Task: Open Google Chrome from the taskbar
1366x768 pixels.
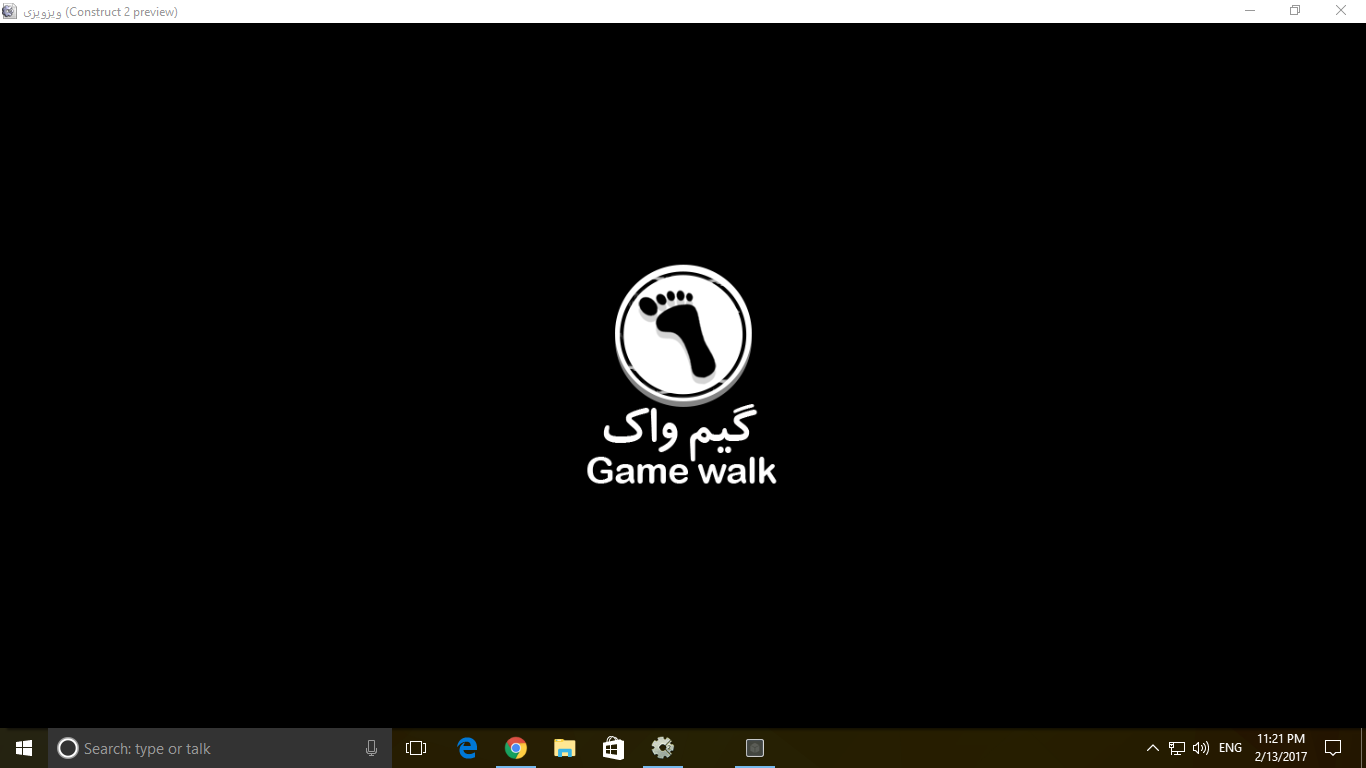Action: [x=516, y=748]
